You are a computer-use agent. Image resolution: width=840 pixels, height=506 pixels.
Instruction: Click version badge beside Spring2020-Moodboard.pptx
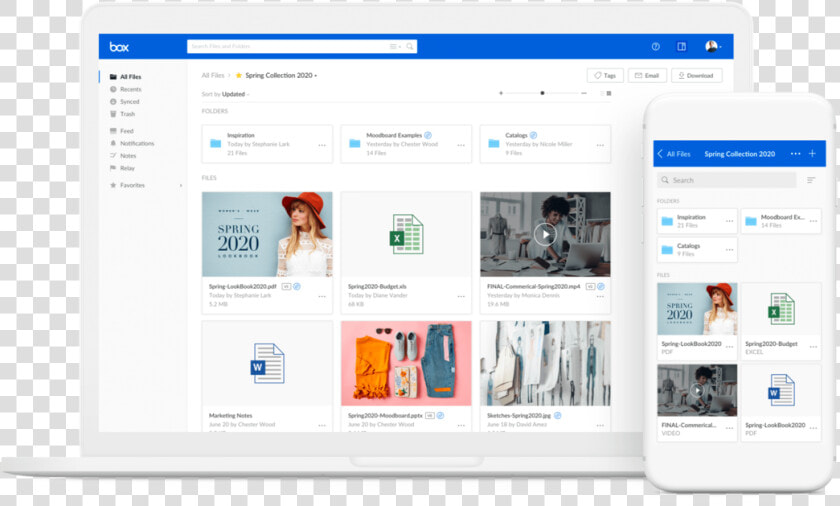430,416
